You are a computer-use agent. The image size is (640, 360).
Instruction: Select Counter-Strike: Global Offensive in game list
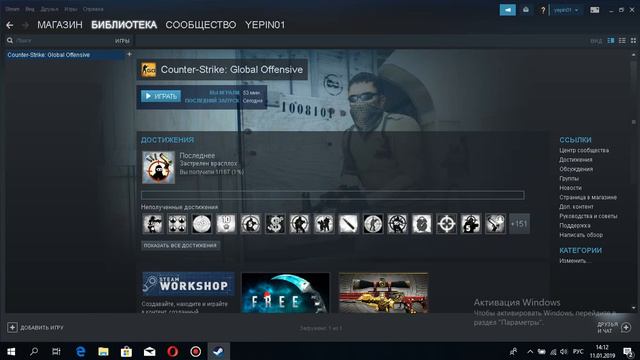click(x=65, y=55)
